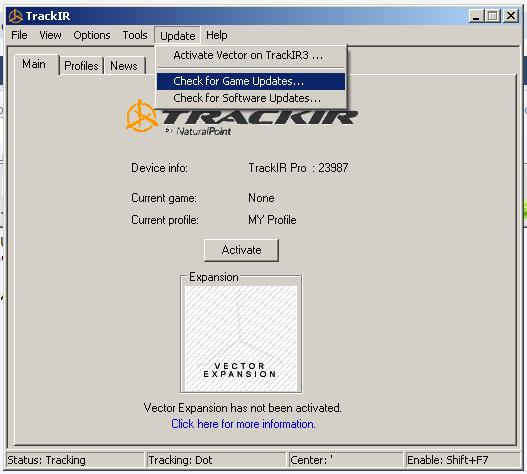Switch to the Profiles tab
527x474 pixels.
coord(81,66)
